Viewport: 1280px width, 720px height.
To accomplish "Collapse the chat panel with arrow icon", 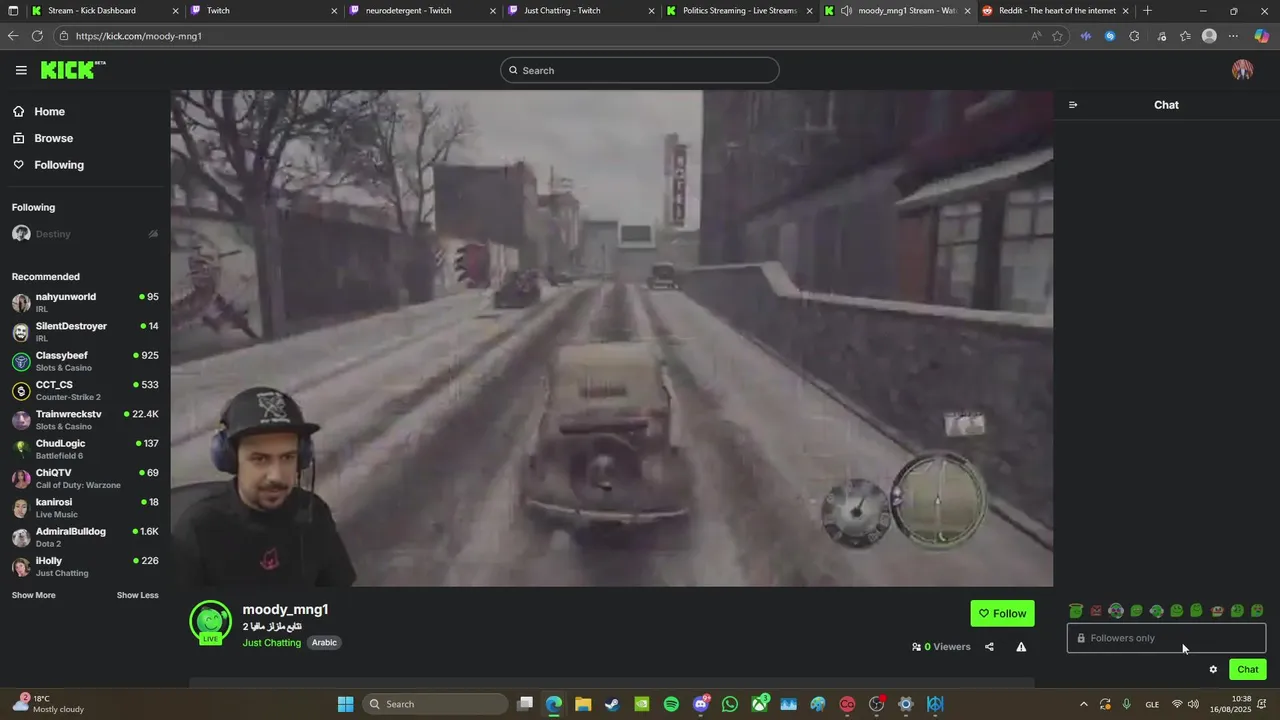I will point(1073,105).
